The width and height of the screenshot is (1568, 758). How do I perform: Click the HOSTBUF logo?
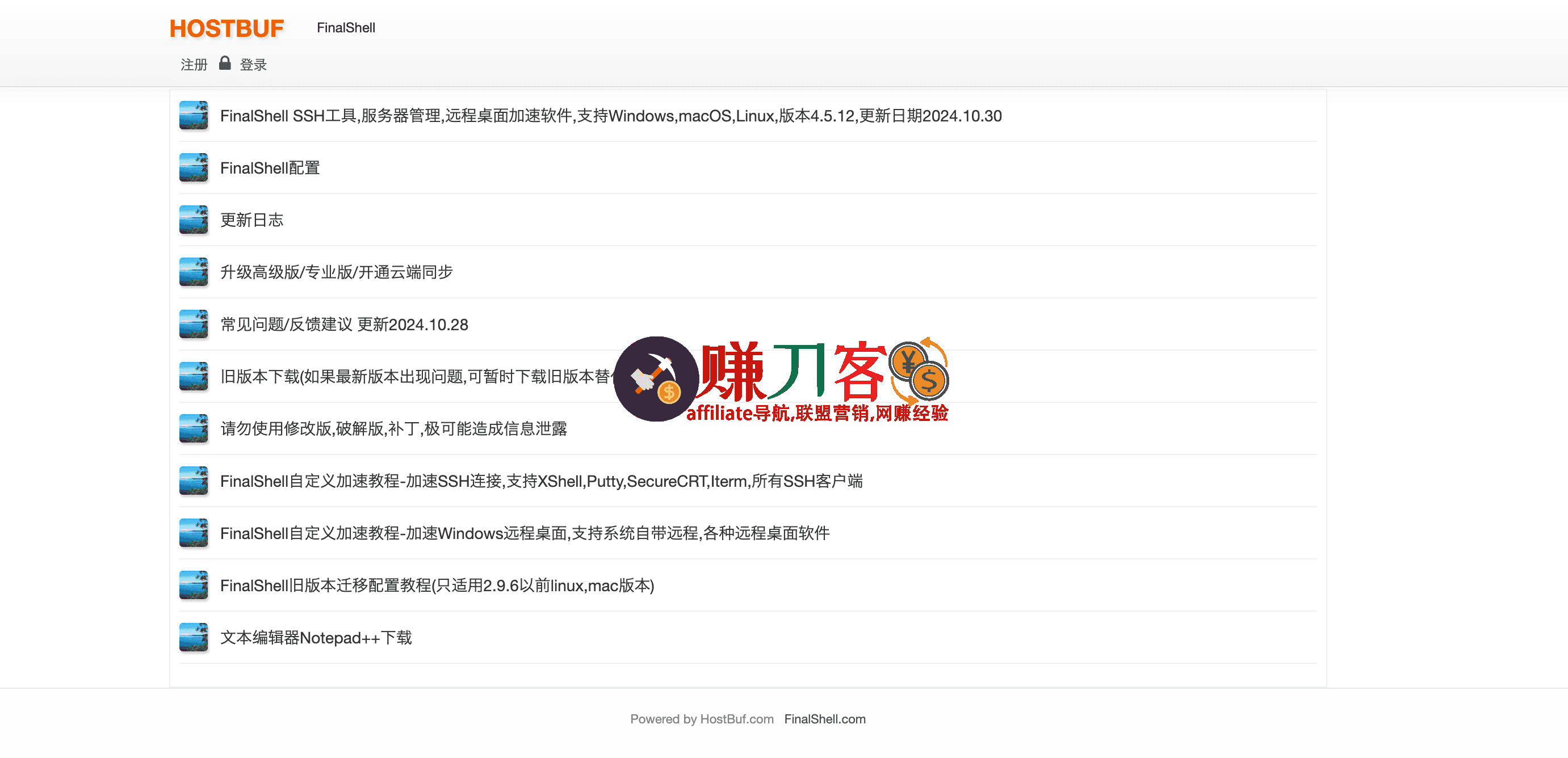227,28
